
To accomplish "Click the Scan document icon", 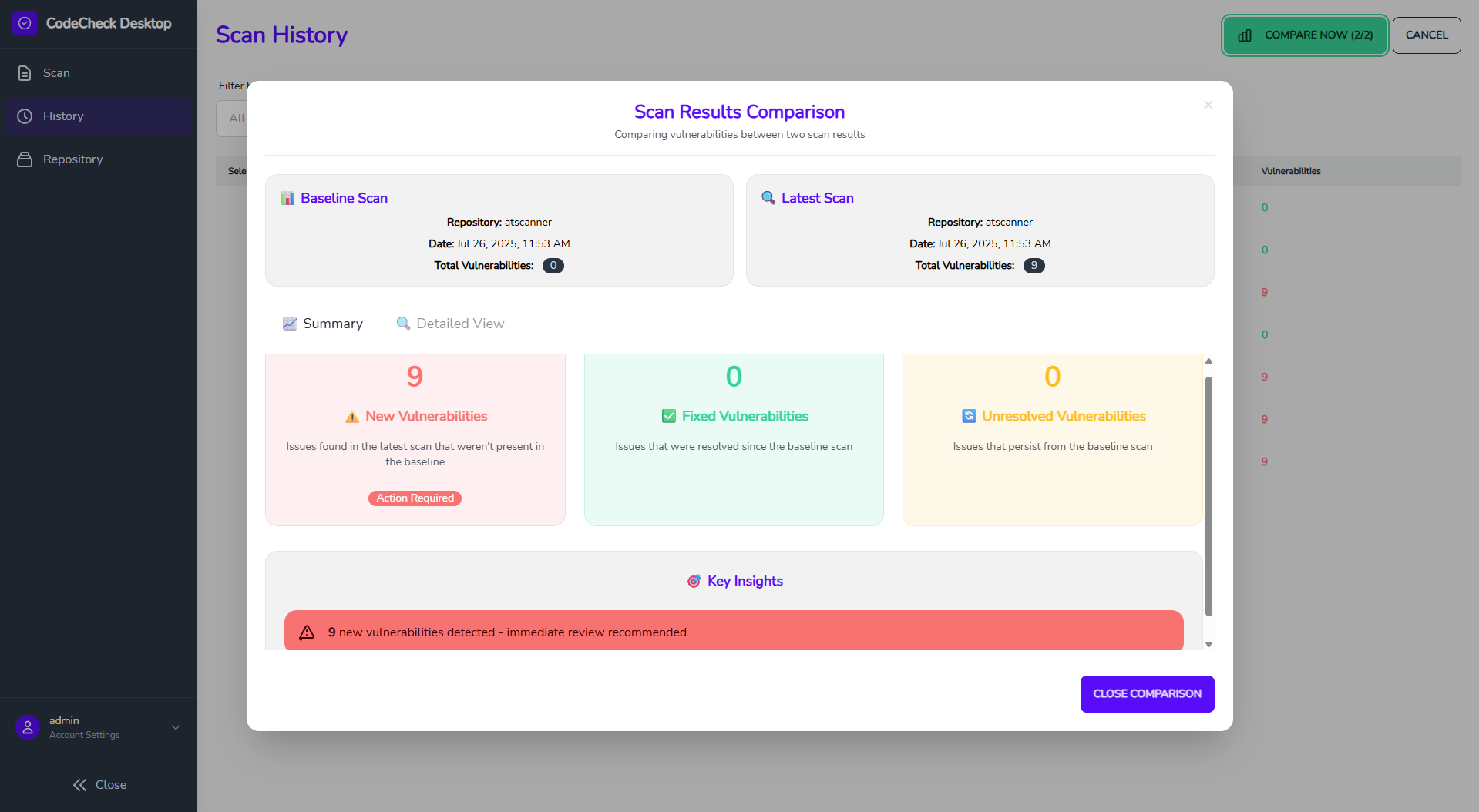I will tap(25, 73).
